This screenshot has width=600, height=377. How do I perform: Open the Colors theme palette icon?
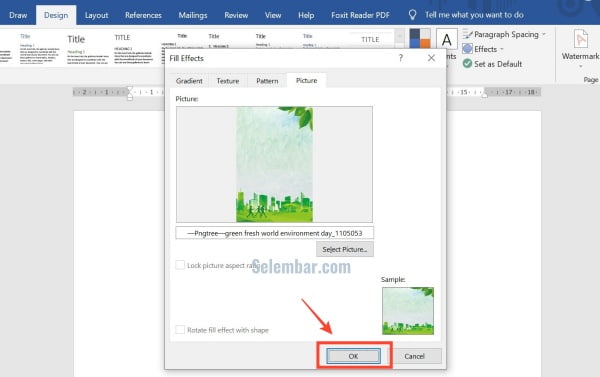coord(420,38)
